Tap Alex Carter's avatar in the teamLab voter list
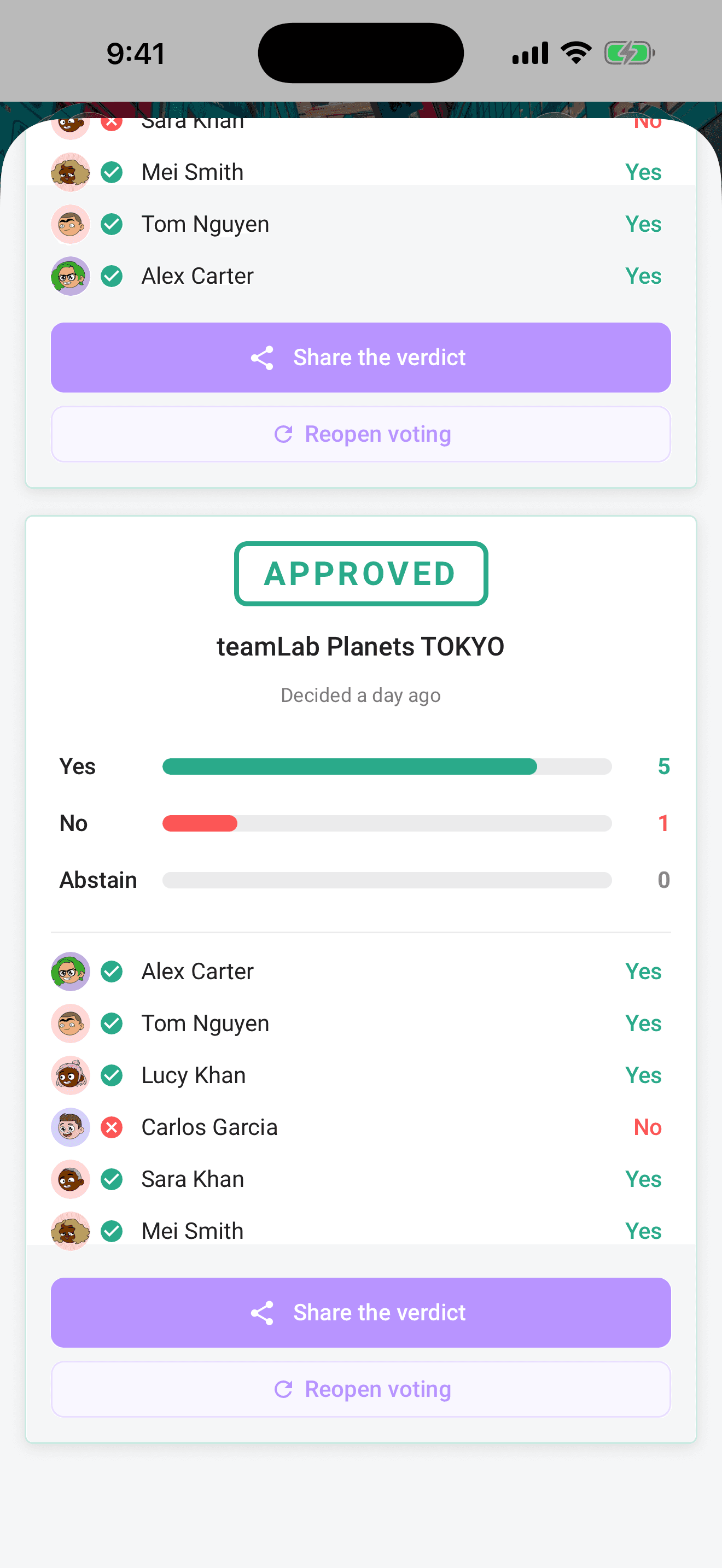The width and height of the screenshot is (722, 1568). pyautogui.click(x=71, y=972)
